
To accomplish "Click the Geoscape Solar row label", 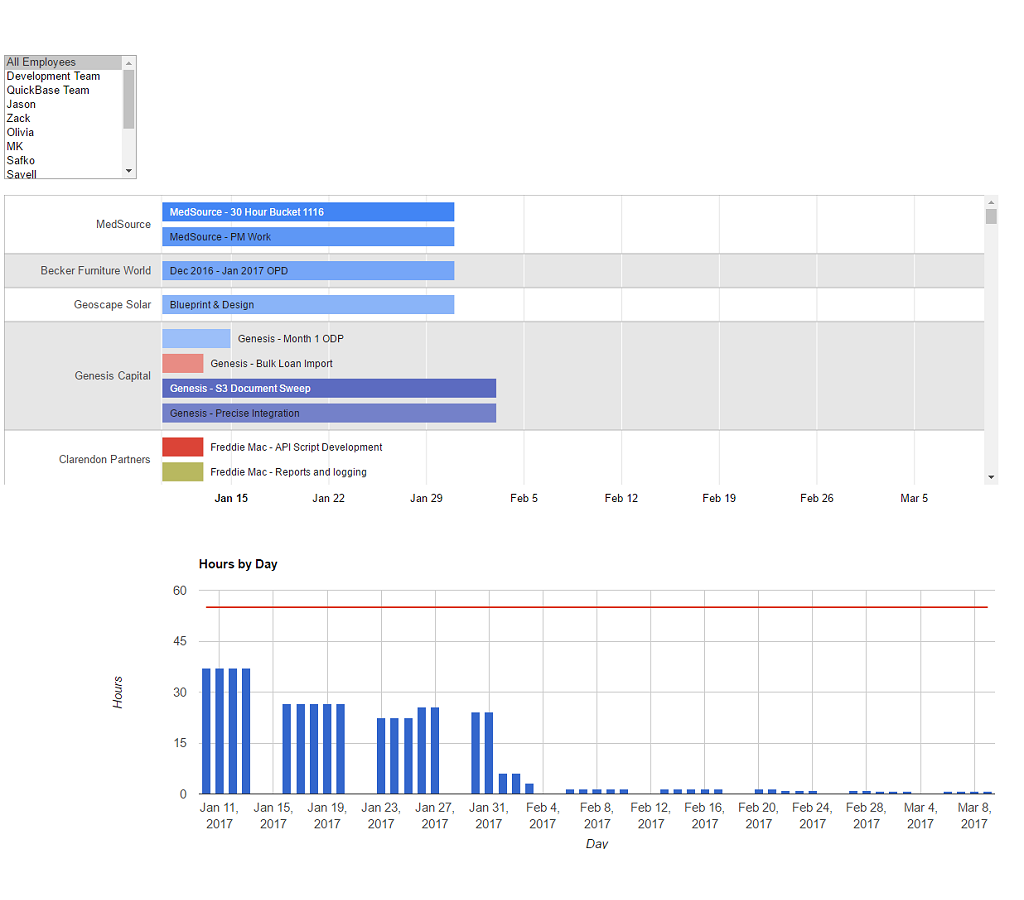I will click(x=112, y=305).
